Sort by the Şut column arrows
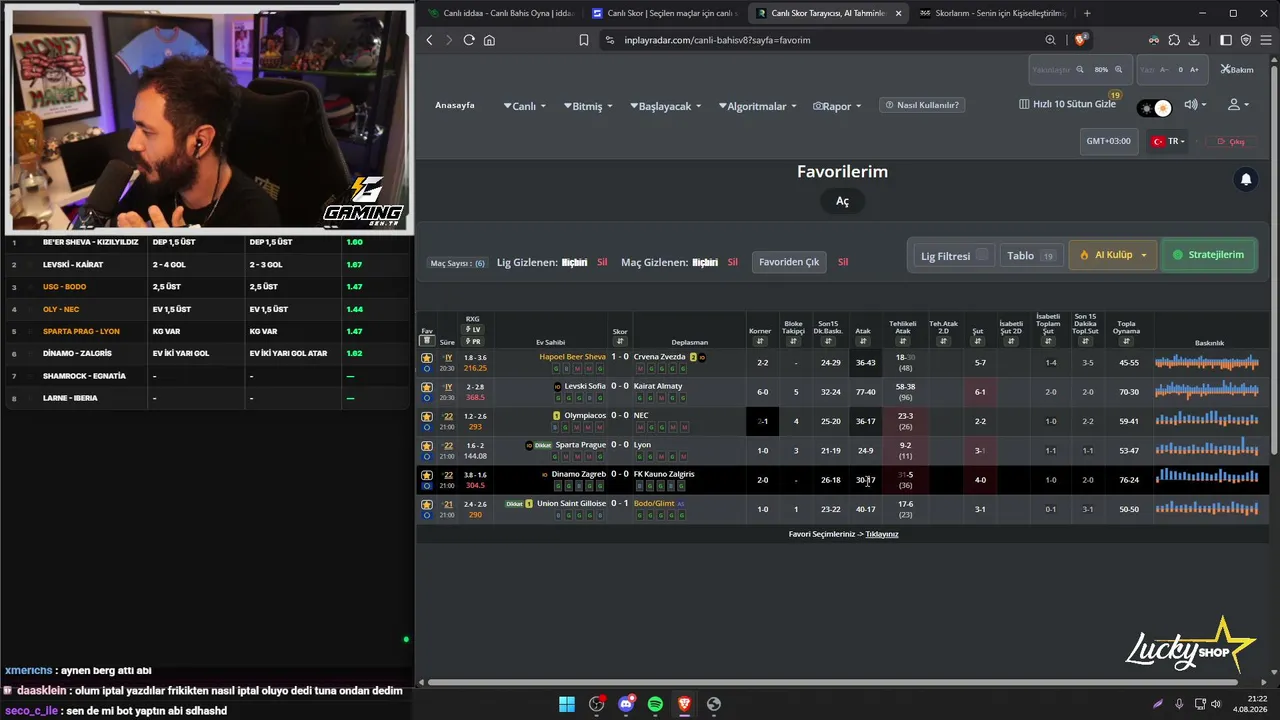 (978, 341)
